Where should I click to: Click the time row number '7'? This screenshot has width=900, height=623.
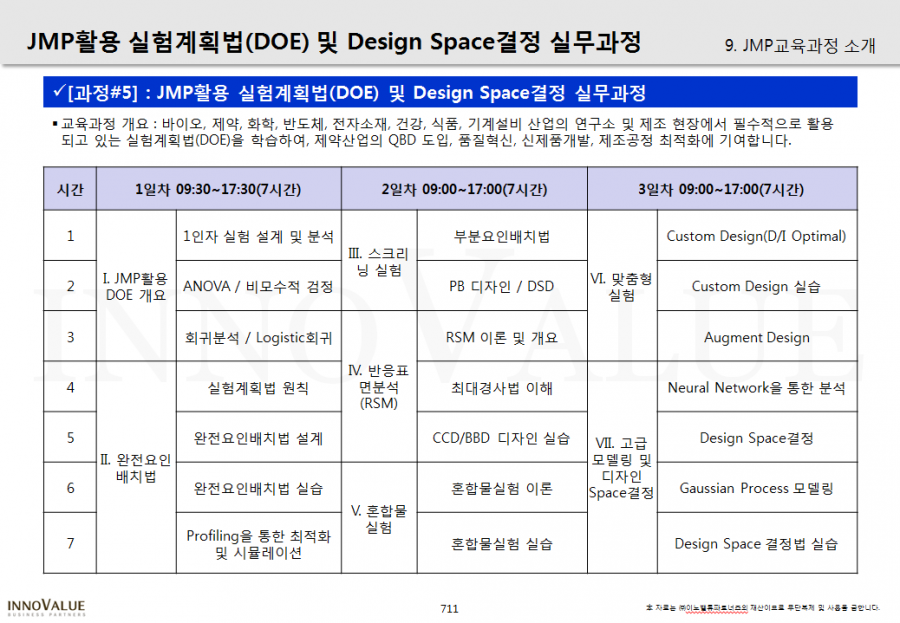(x=70, y=543)
